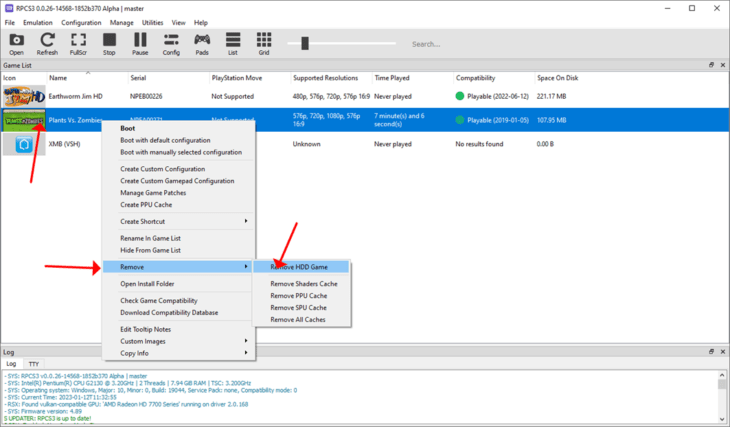Expand the Create Shortcut submenu
Viewport: 730px width, 427px height.
178,221
